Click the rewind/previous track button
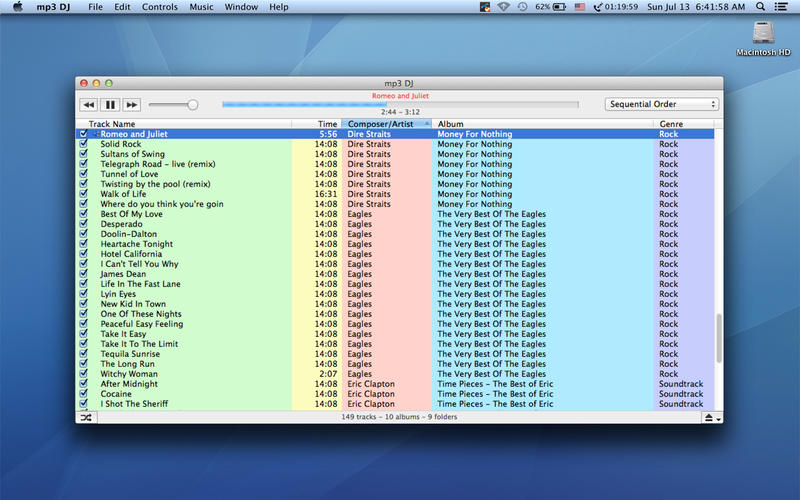Screen dimensions: 800x500 [88, 104]
